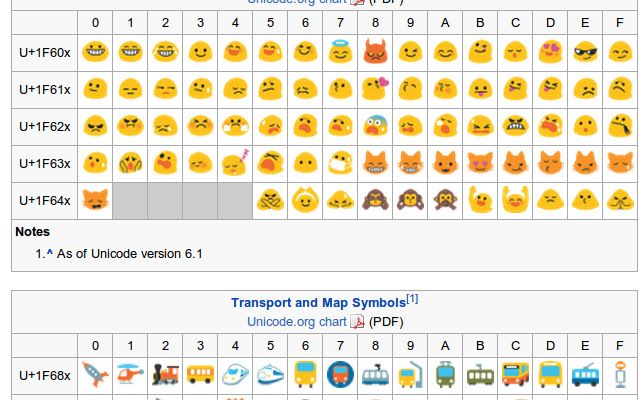Select the helicopter emoji
640x400 pixels.
point(130,375)
